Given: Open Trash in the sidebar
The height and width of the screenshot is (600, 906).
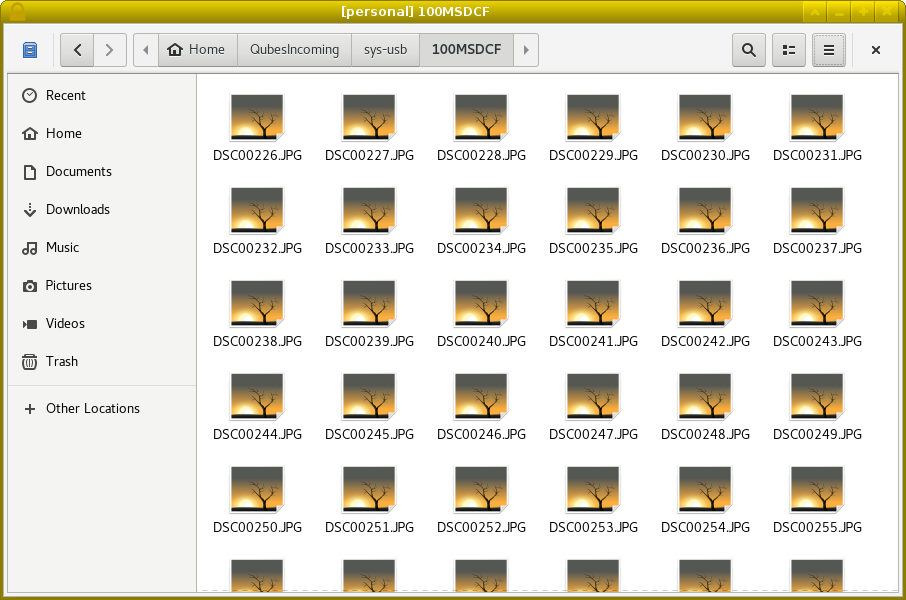Looking at the screenshot, I should pyautogui.click(x=102, y=362).
